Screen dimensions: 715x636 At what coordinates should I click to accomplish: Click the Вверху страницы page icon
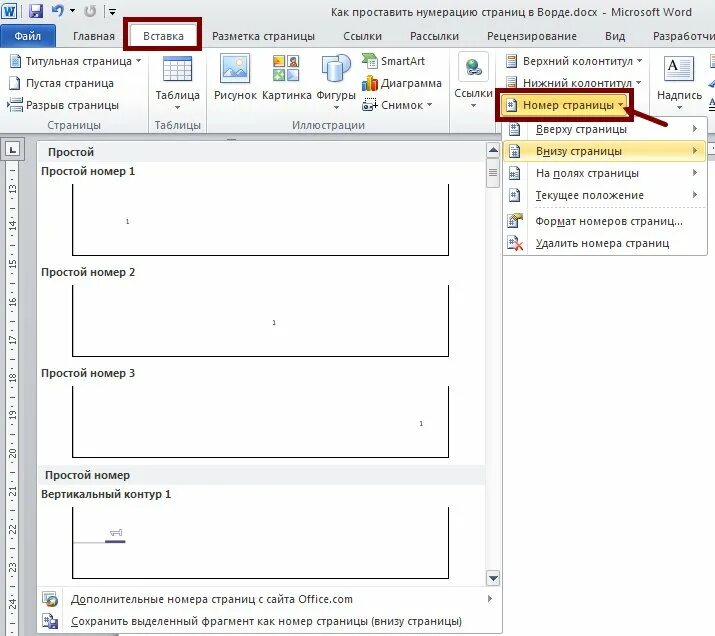(514, 129)
